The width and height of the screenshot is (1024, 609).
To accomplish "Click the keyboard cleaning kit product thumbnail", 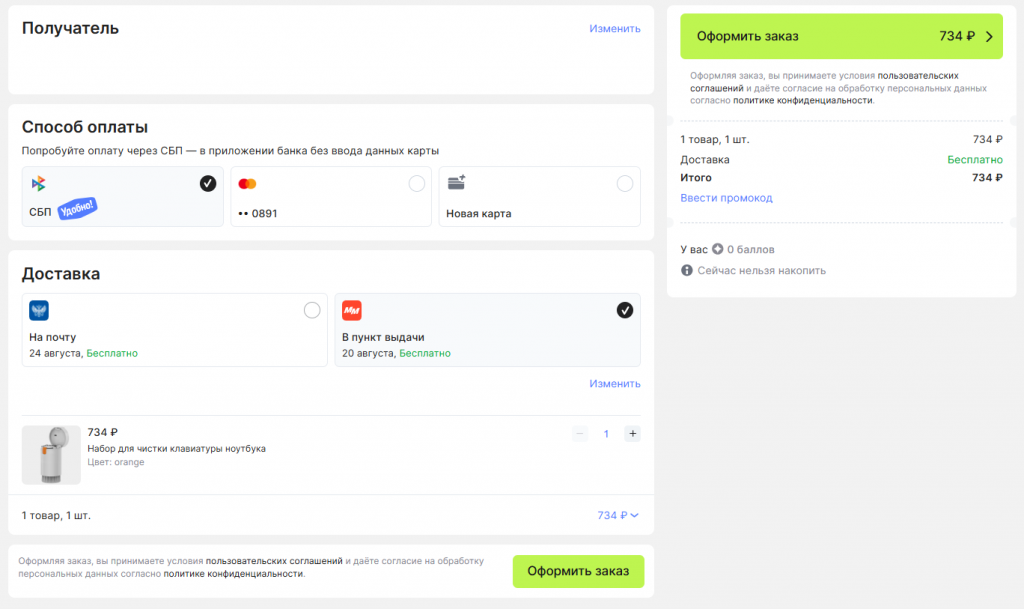I will point(51,455).
